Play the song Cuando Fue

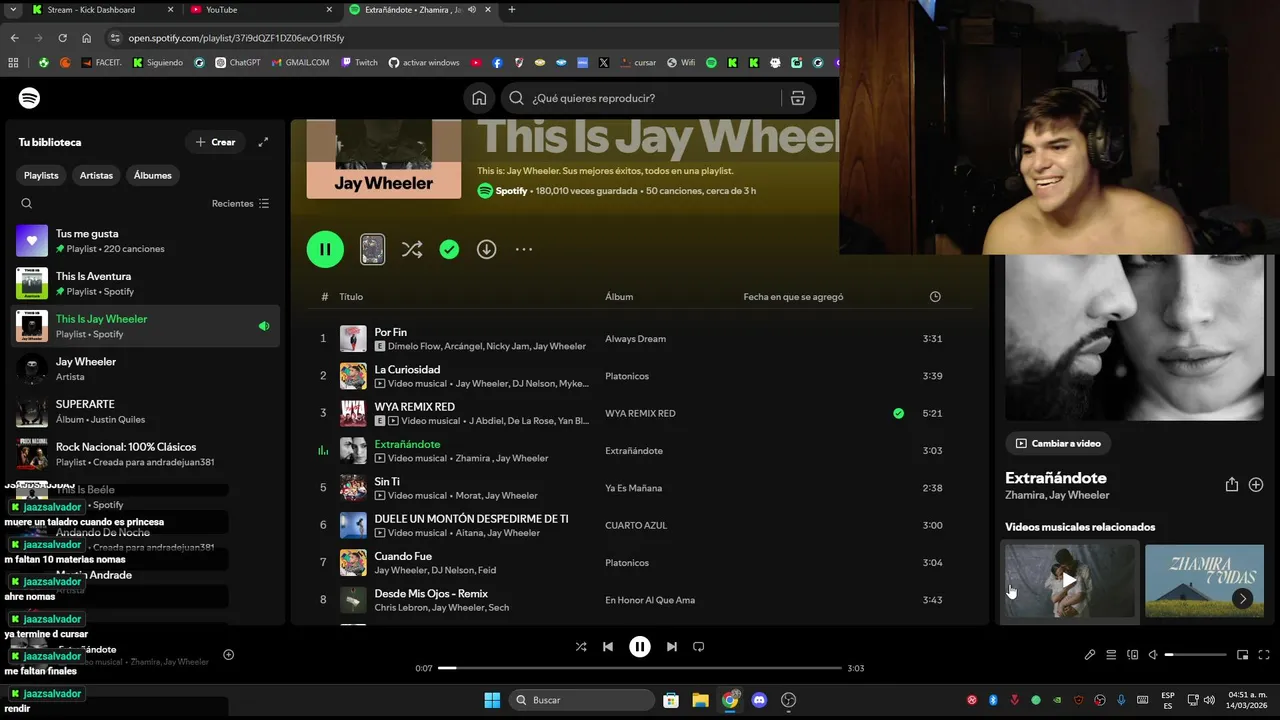pyautogui.click(x=403, y=556)
